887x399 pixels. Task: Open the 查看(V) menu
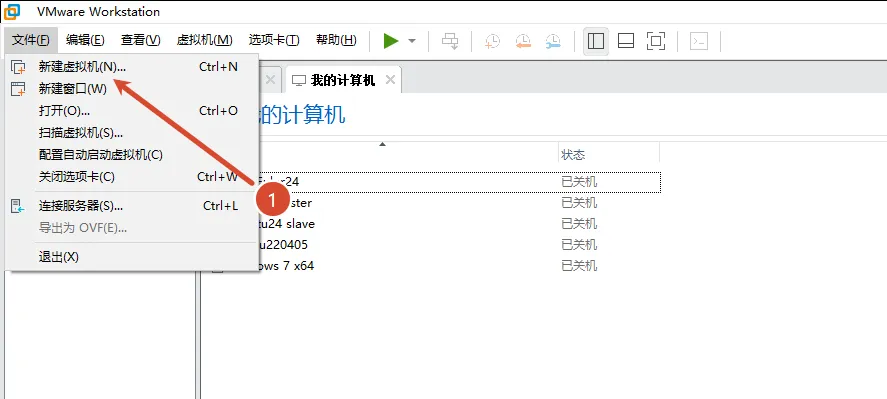[x=140, y=40]
